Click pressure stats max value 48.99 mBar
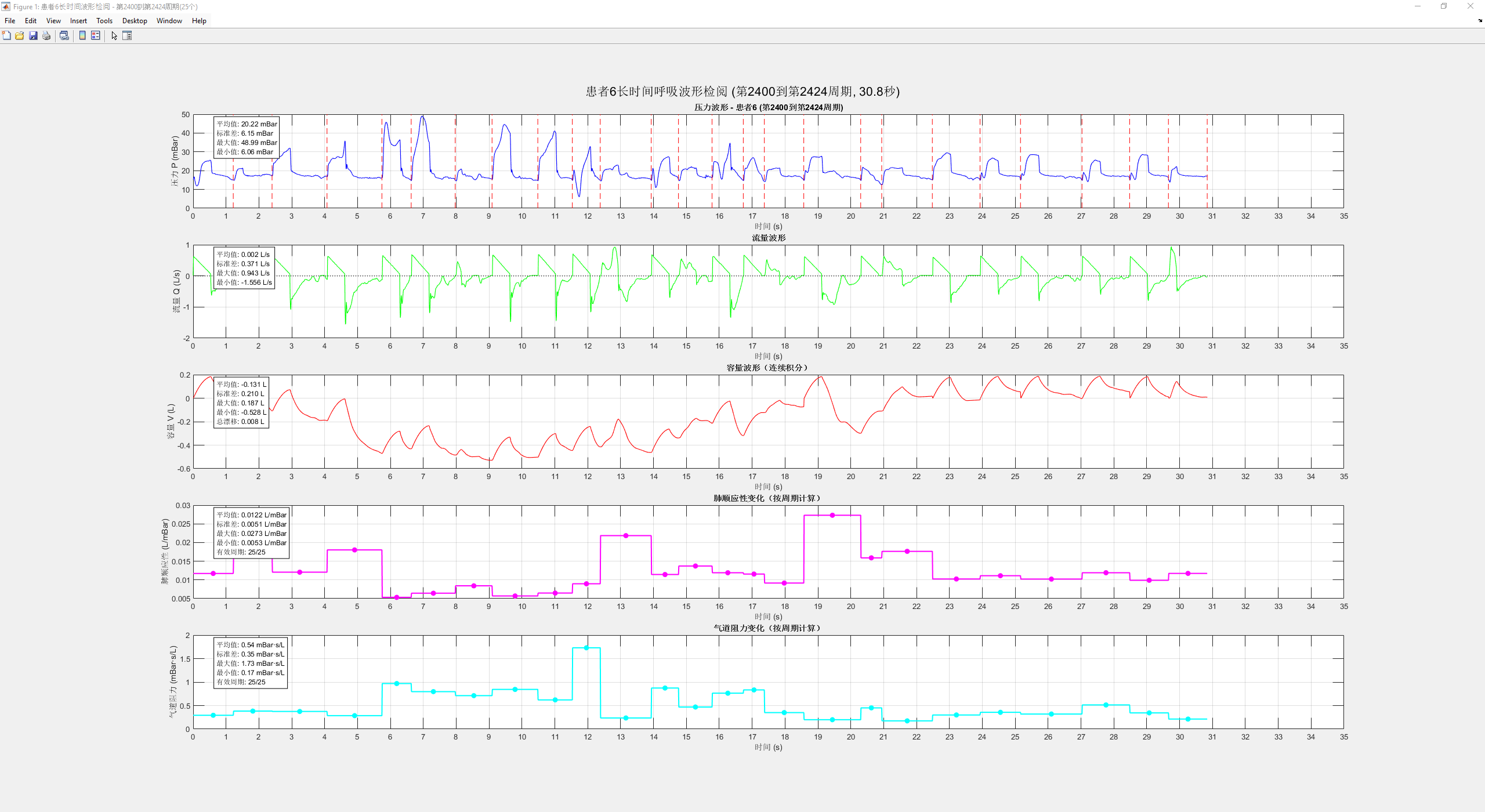This screenshot has width=1485, height=812. [x=247, y=143]
